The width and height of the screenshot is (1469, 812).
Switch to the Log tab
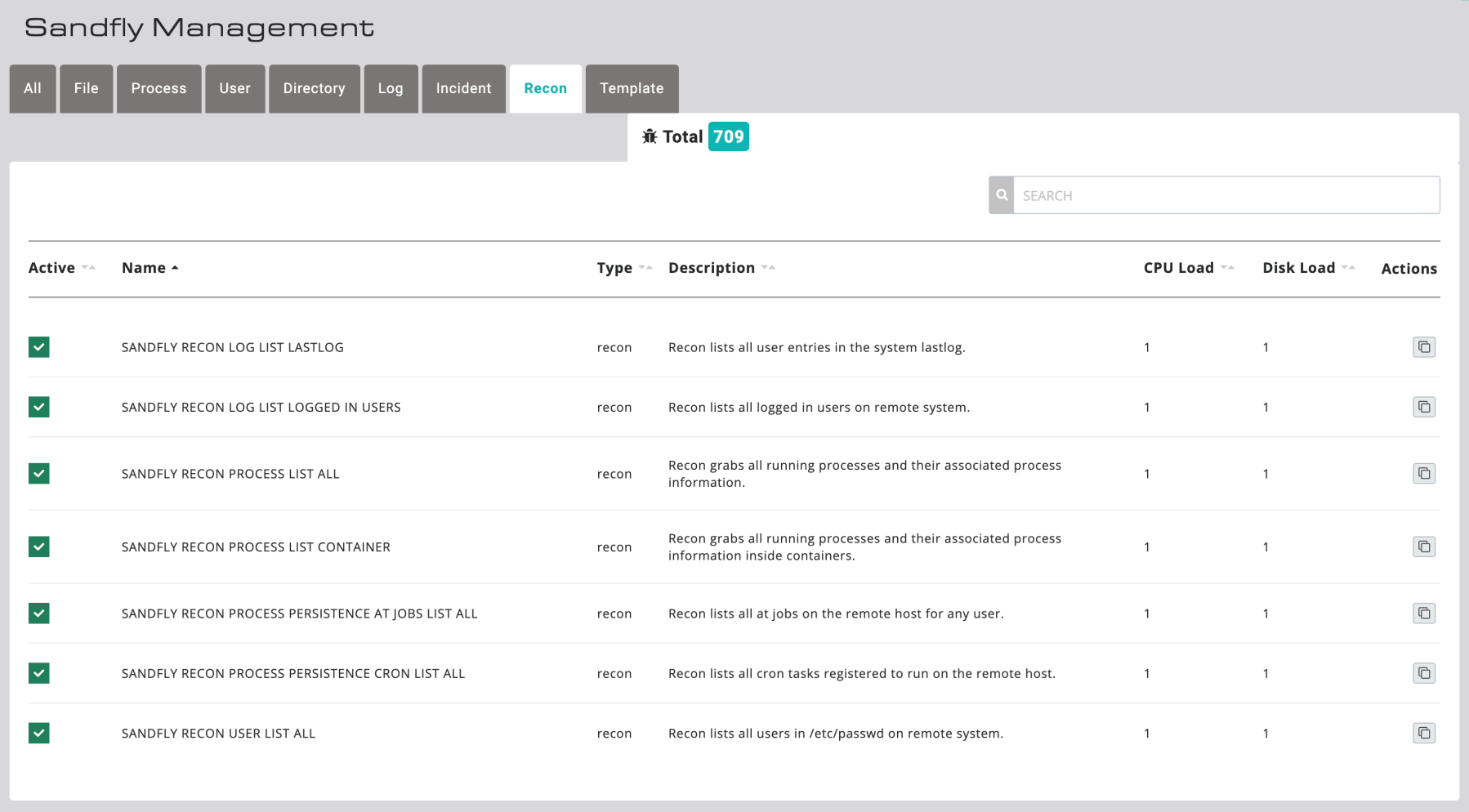click(391, 88)
